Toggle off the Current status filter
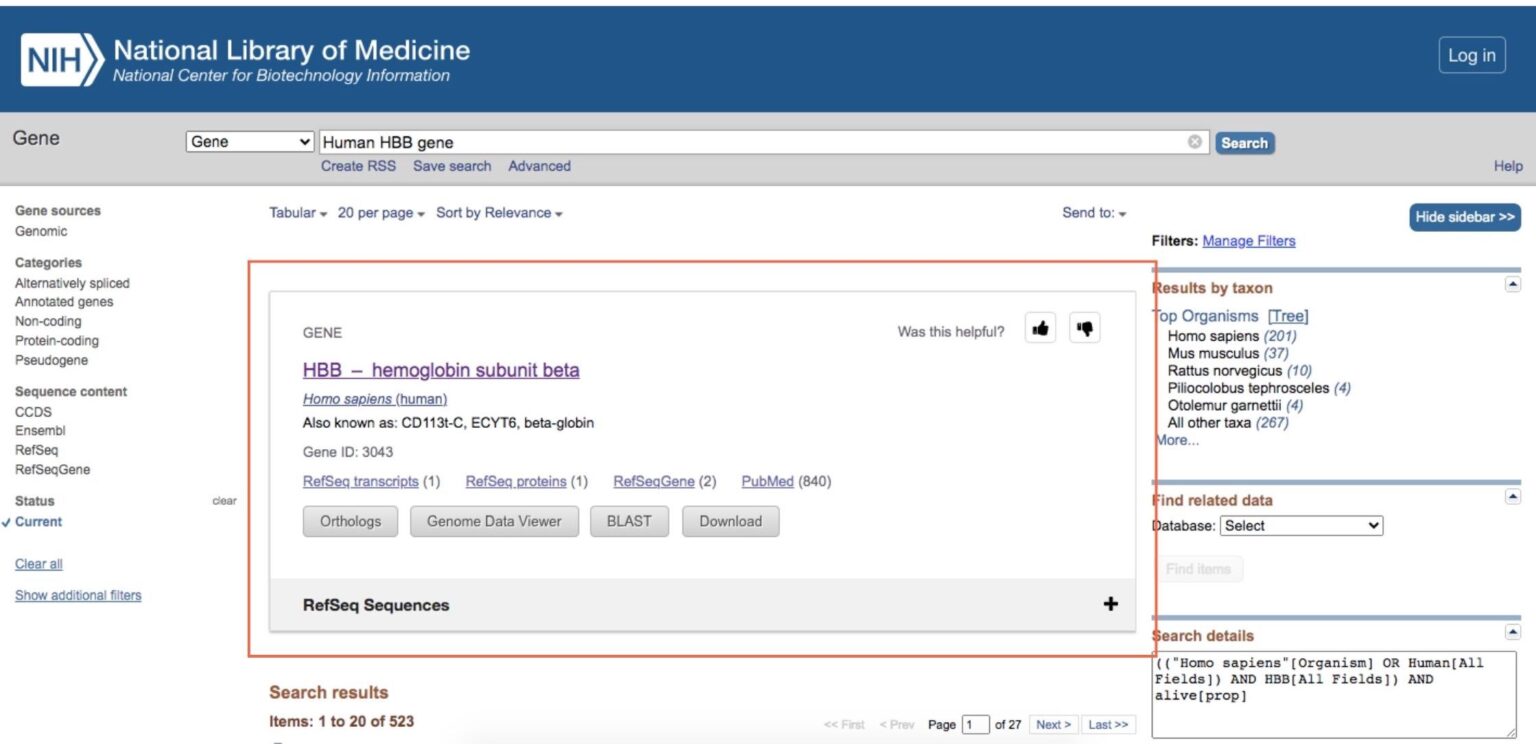The image size is (1536, 744). 38,521
